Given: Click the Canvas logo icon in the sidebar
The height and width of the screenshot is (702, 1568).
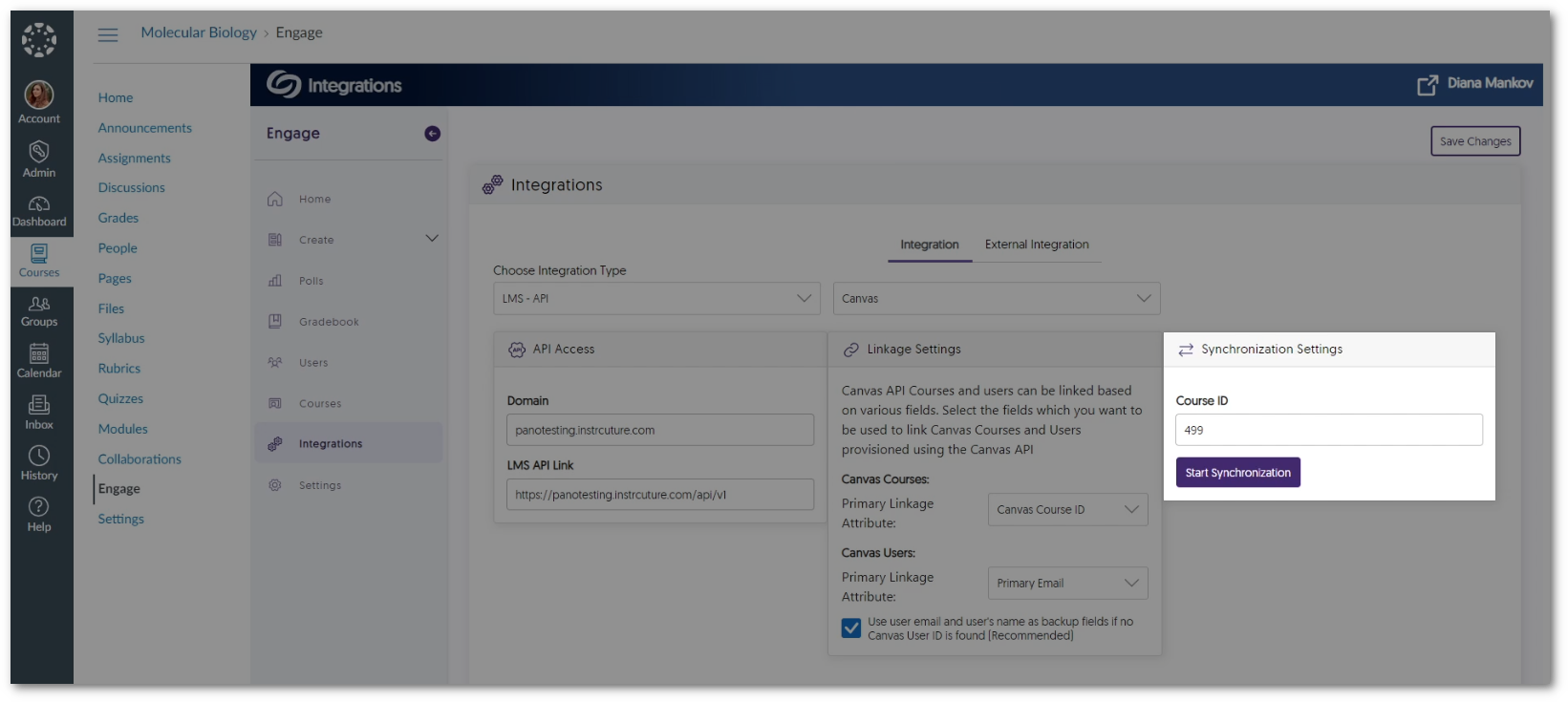Looking at the screenshot, I should pyautogui.click(x=39, y=40).
